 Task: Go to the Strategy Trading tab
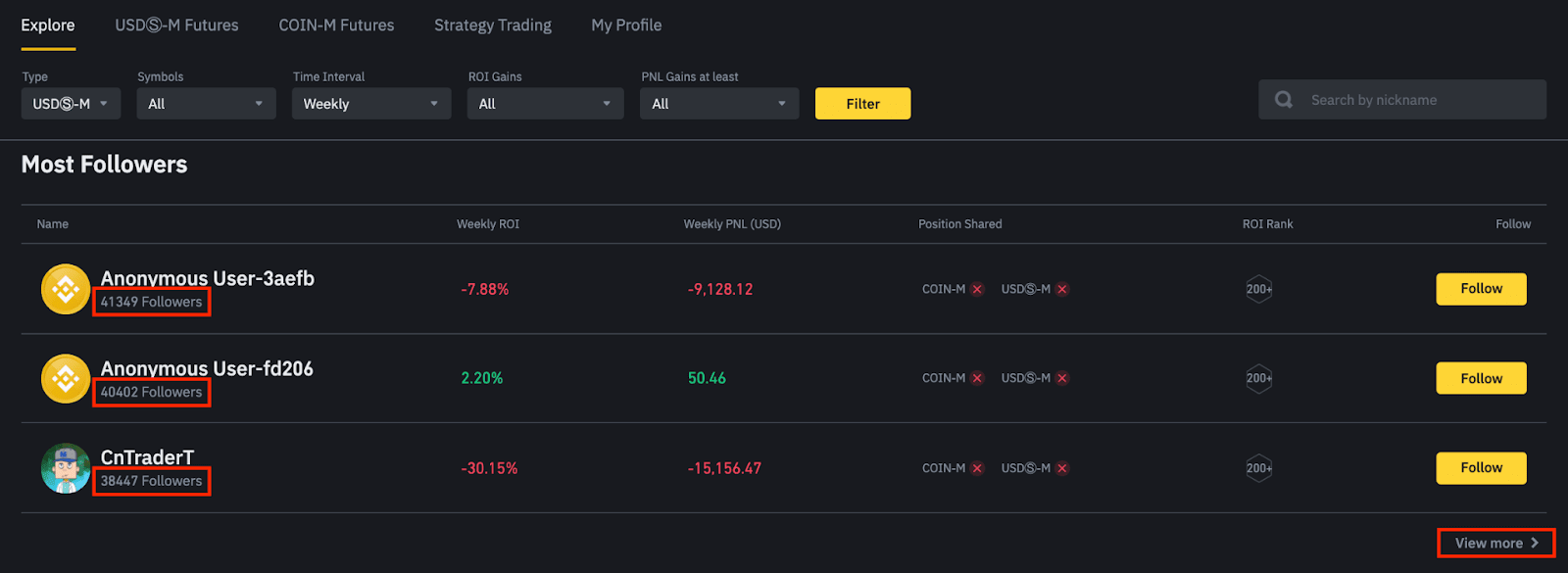(493, 25)
